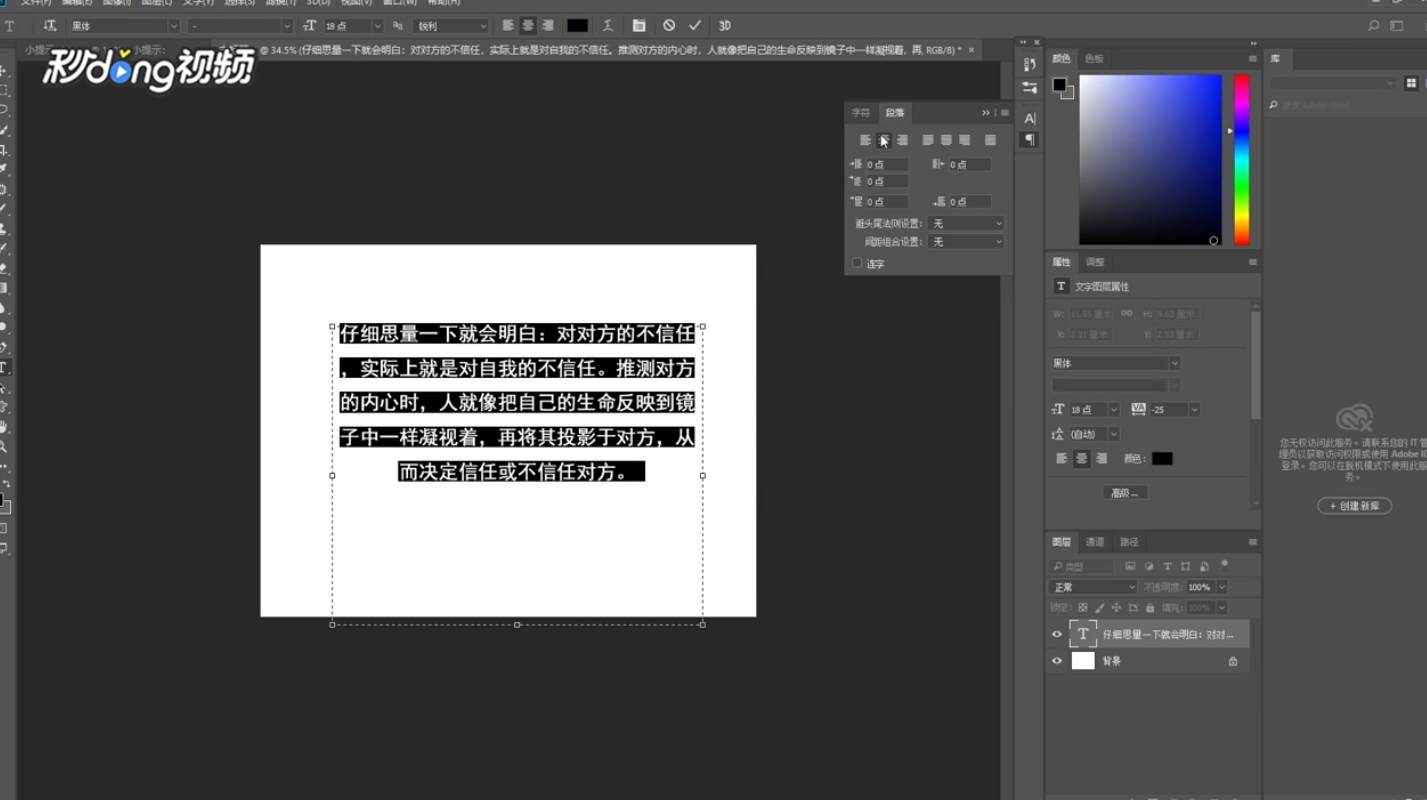This screenshot has width=1427, height=800.
Task: Justify last line centered in 段落 panel
Action: click(946, 140)
